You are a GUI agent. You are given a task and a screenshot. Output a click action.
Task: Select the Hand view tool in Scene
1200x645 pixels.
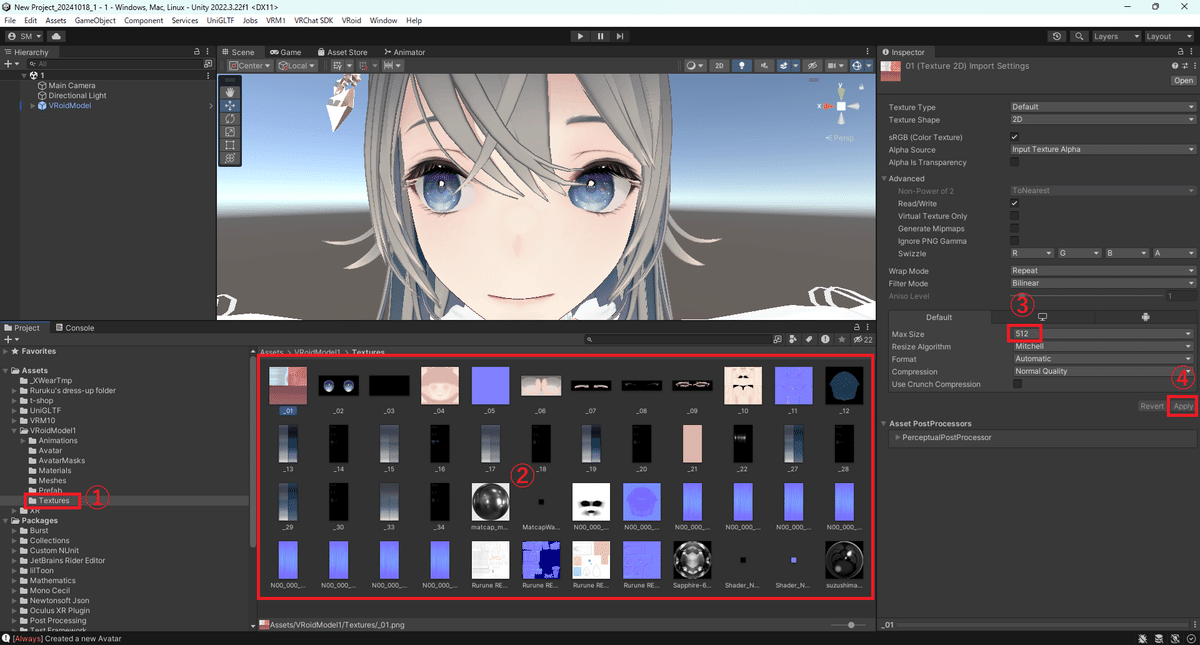click(230, 92)
